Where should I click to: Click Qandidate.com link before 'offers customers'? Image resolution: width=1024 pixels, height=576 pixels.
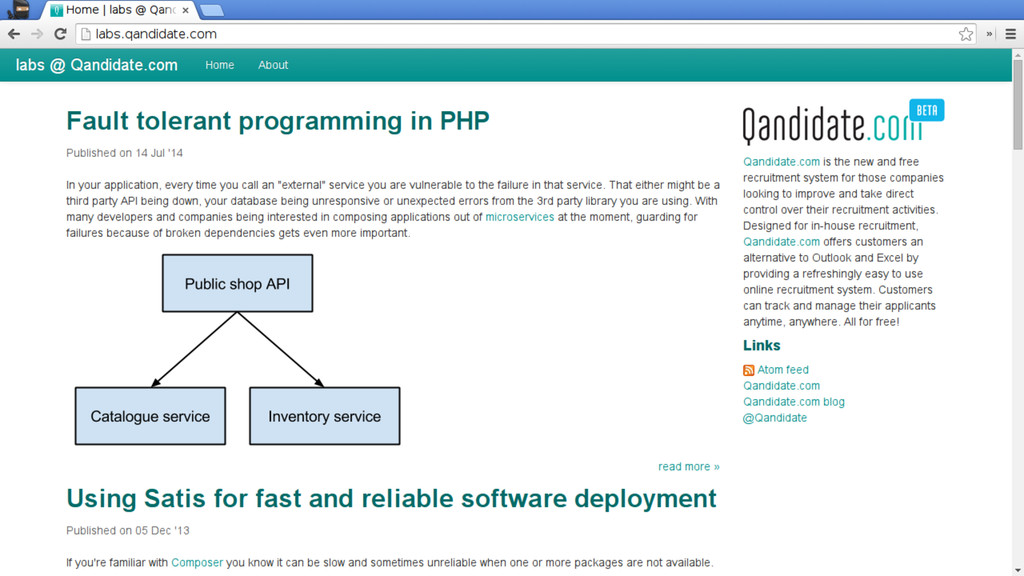tap(781, 242)
